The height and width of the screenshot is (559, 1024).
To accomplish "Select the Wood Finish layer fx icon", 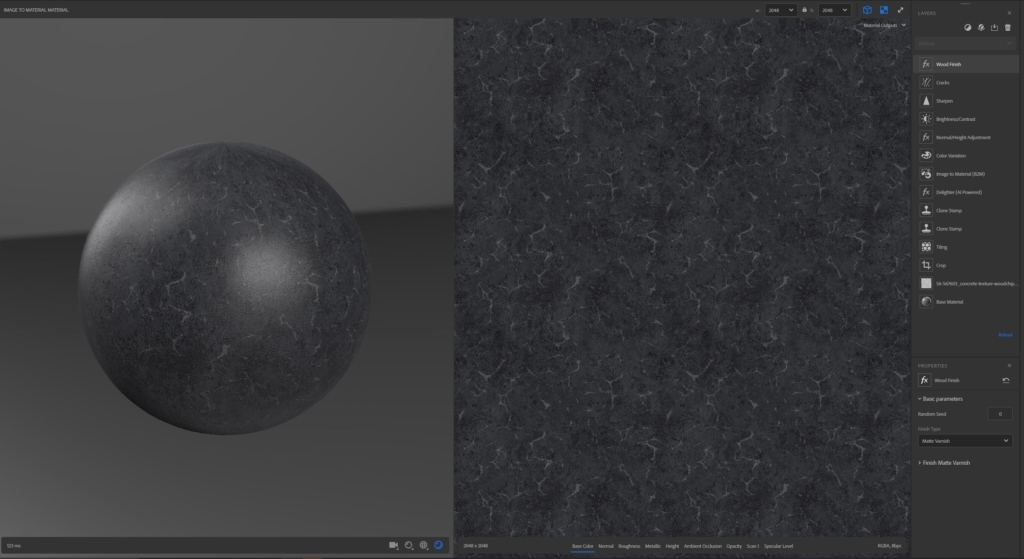I will click(x=925, y=64).
